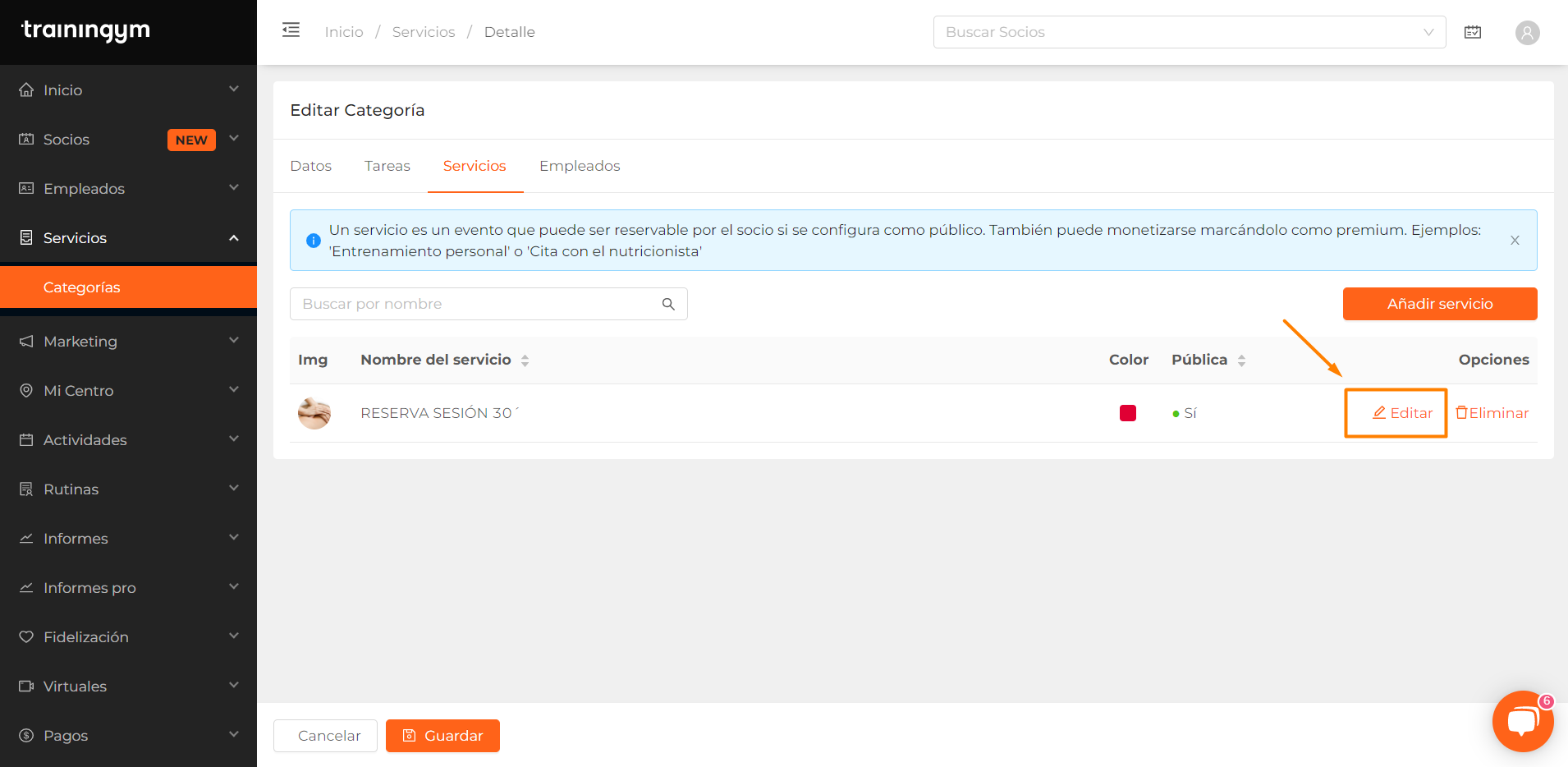
Task: Collapse the Servicios menu chevron
Action: pos(234,237)
